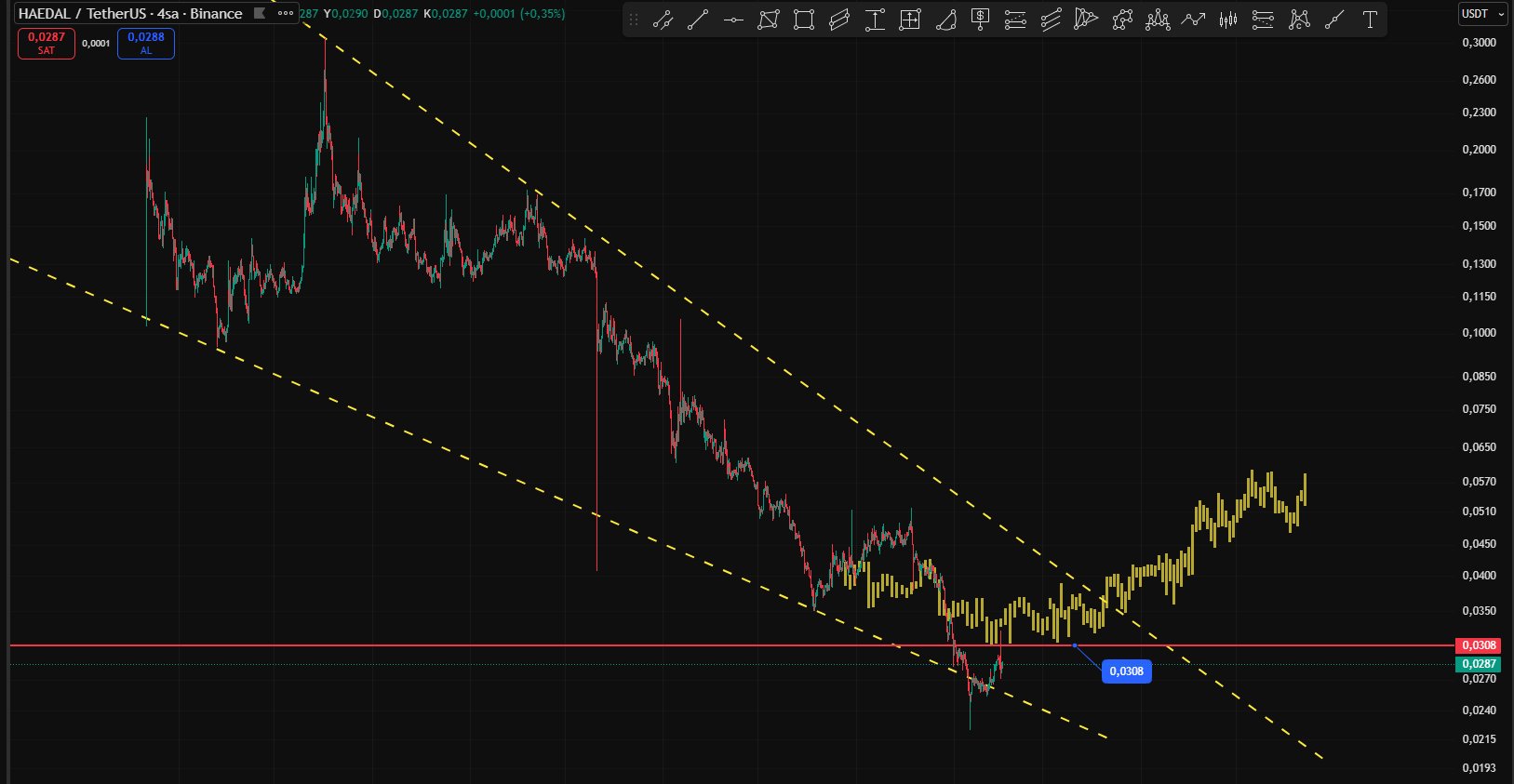Click the 0,1150 price axis label
The image size is (1514, 784).
[x=1480, y=297]
